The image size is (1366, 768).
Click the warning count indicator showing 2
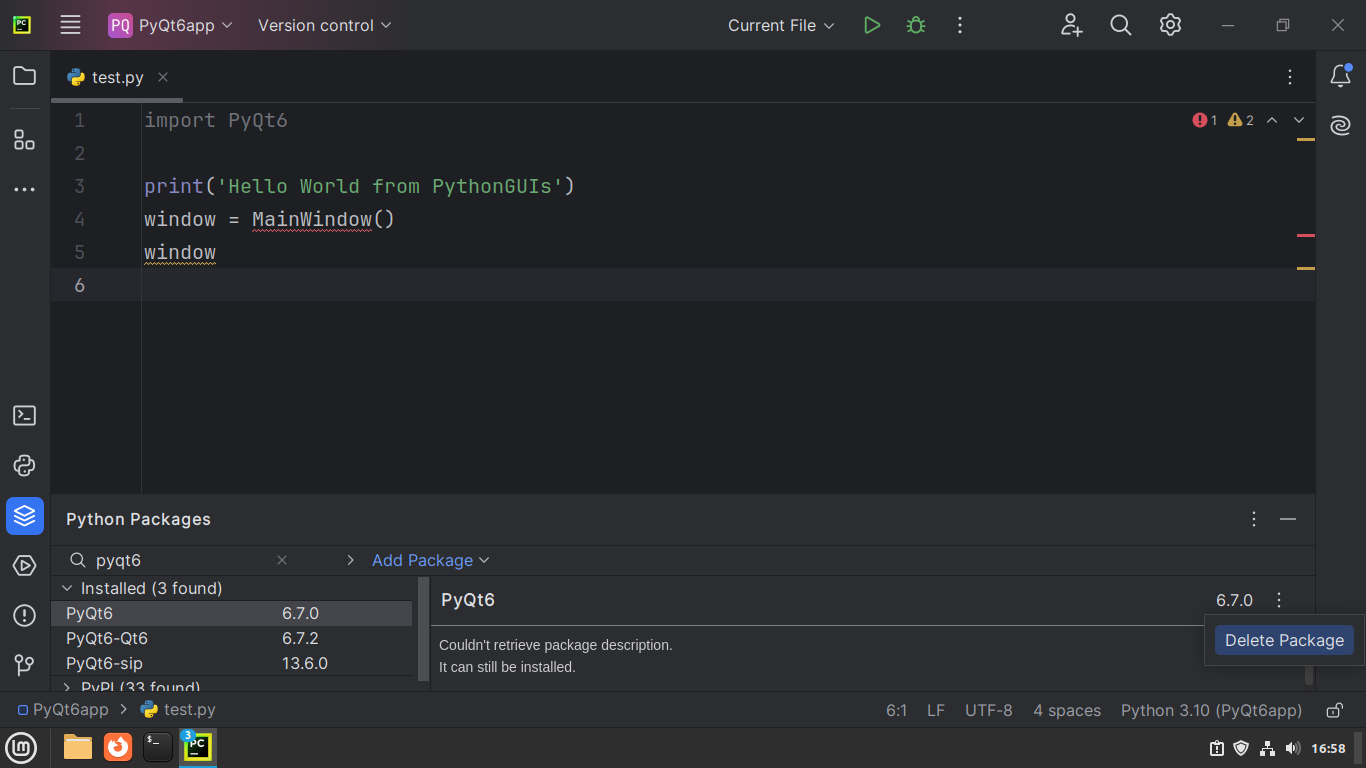1241,120
